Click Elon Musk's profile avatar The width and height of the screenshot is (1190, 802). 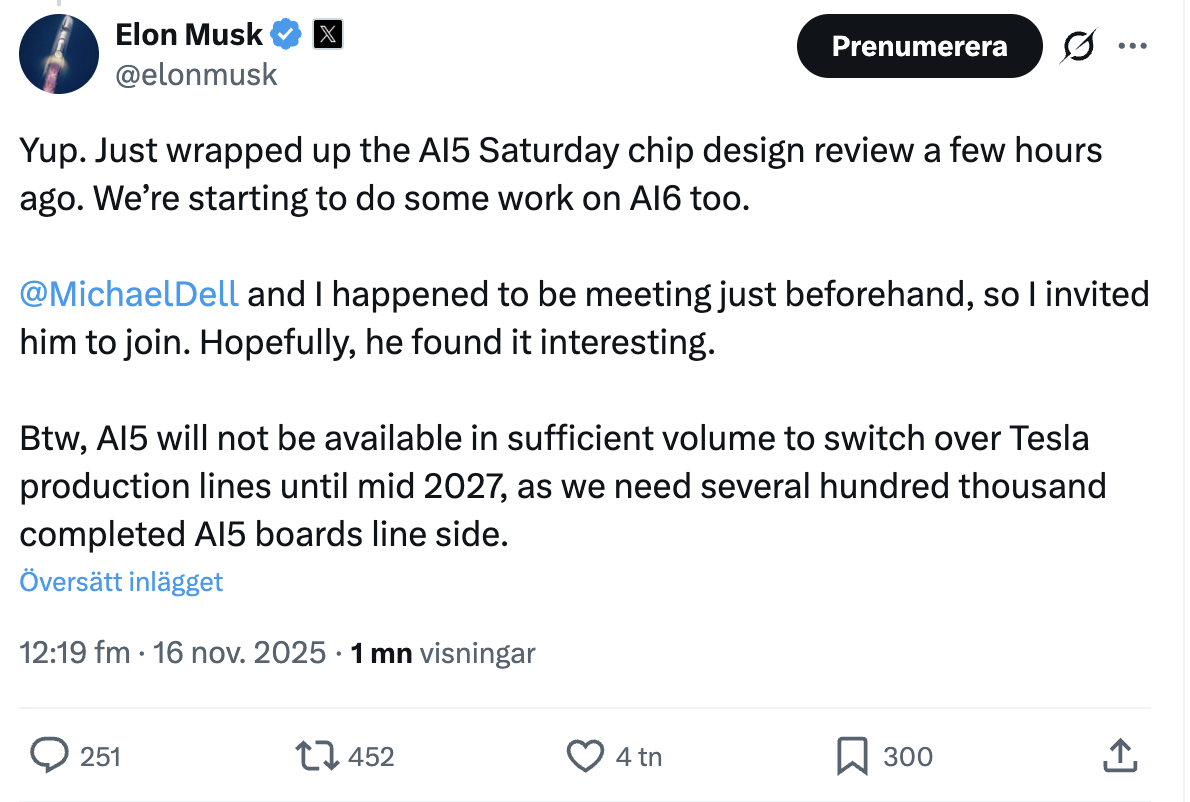pos(58,56)
